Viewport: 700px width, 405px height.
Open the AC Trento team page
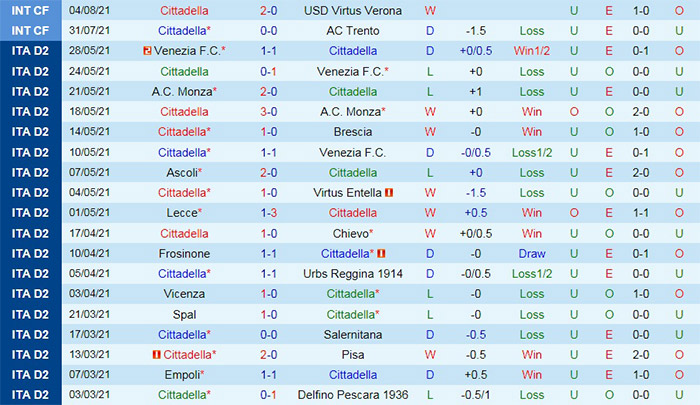pyautogui.click(x=352, y=30)
